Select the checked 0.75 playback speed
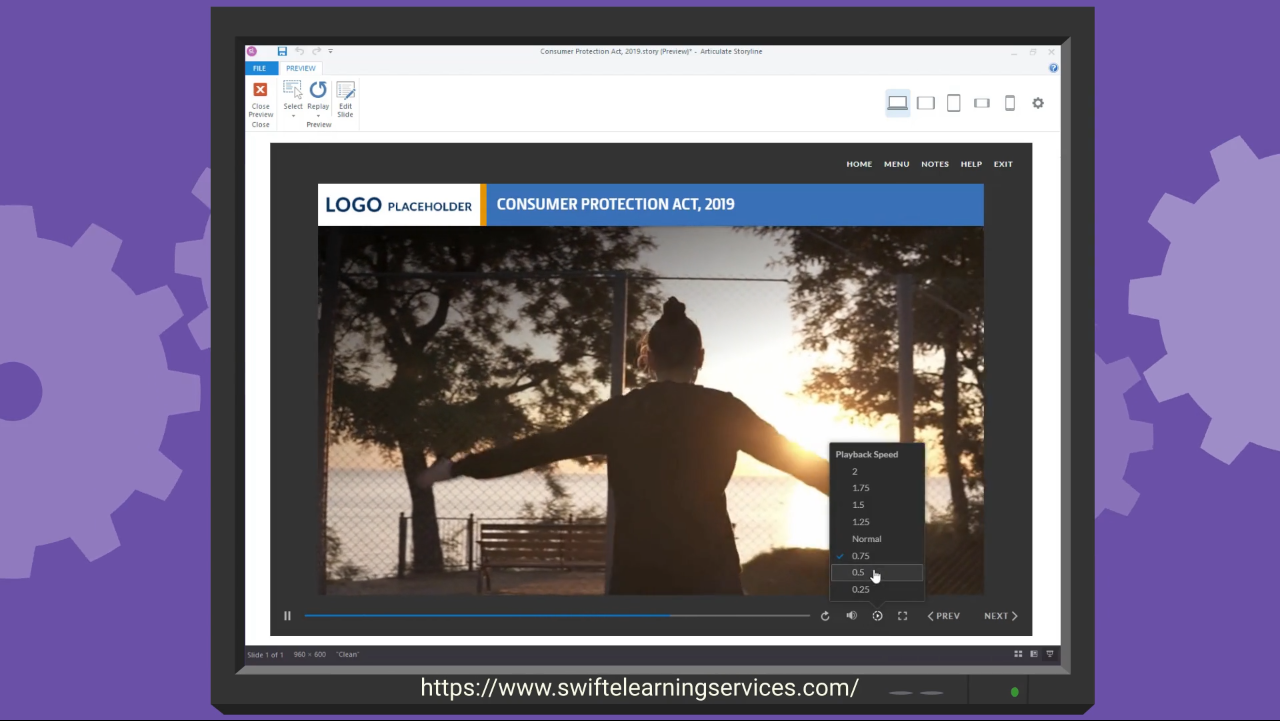This screenshot has height=721, width=1280. [877, 556]
